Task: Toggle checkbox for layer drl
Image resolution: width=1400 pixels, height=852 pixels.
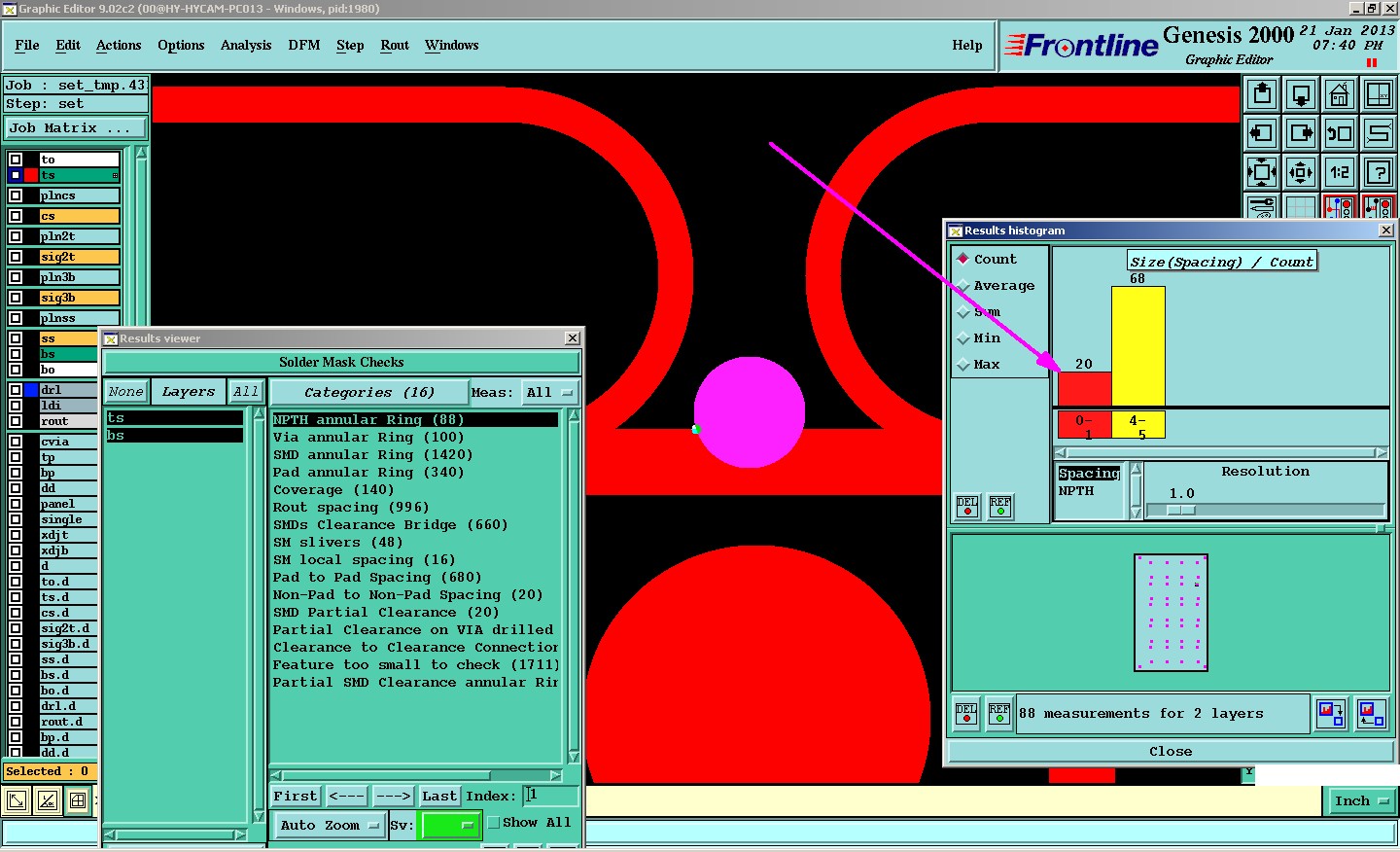Action: [16, 390]
